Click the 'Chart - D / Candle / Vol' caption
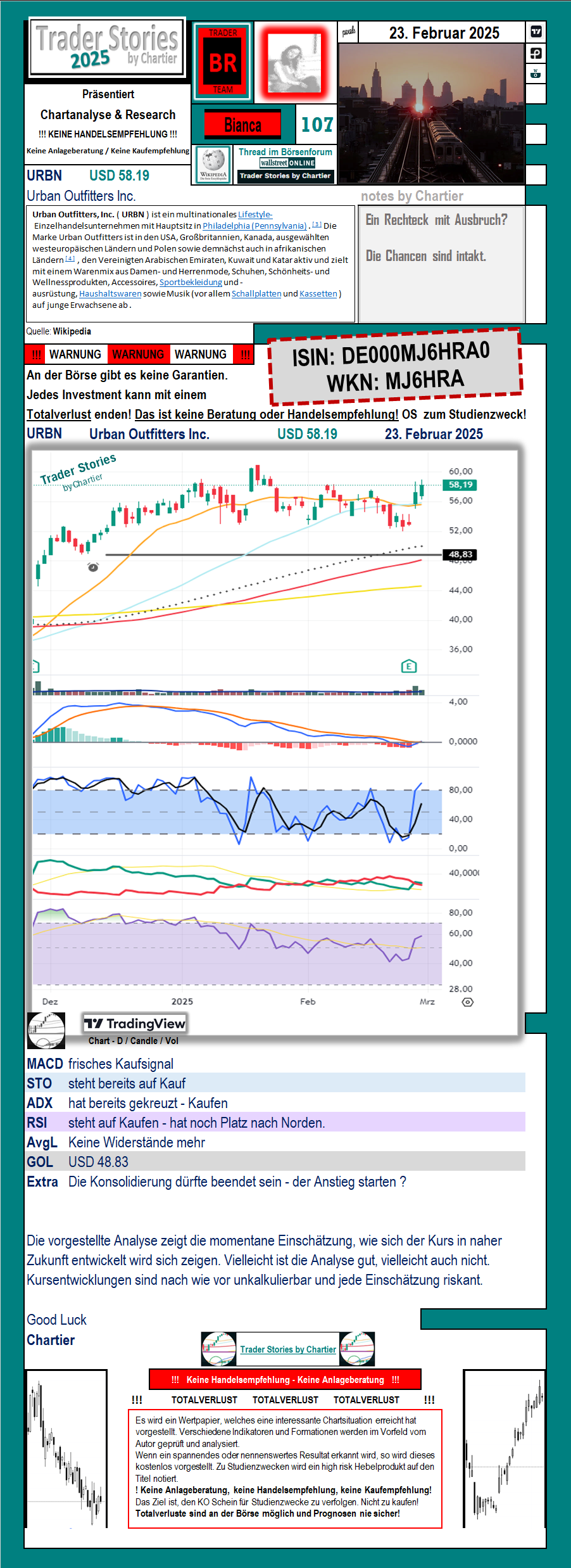Image resolution: width=571 pixels, height=1568 pixels. point(134,1041)
